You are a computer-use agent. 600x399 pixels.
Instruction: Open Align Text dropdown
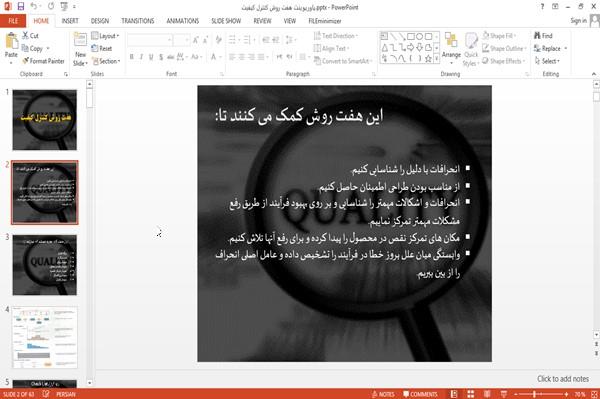pyautogui.click(x=331, y=48)
